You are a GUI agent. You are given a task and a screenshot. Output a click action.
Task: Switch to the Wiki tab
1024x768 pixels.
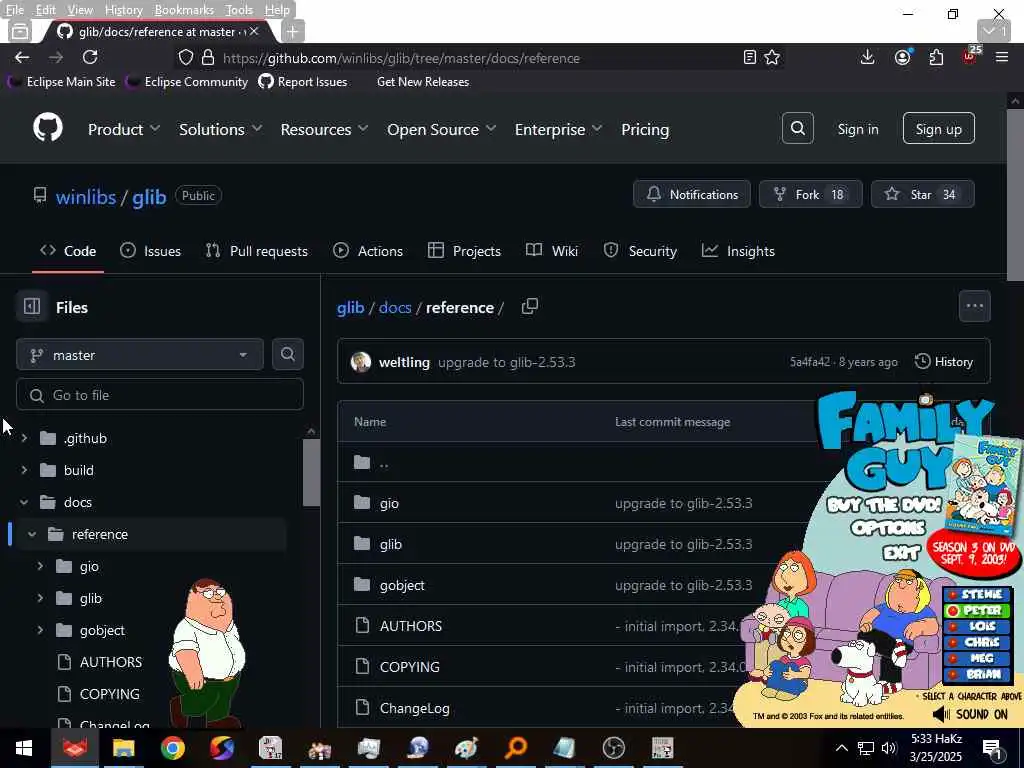[x=552, y=251]
